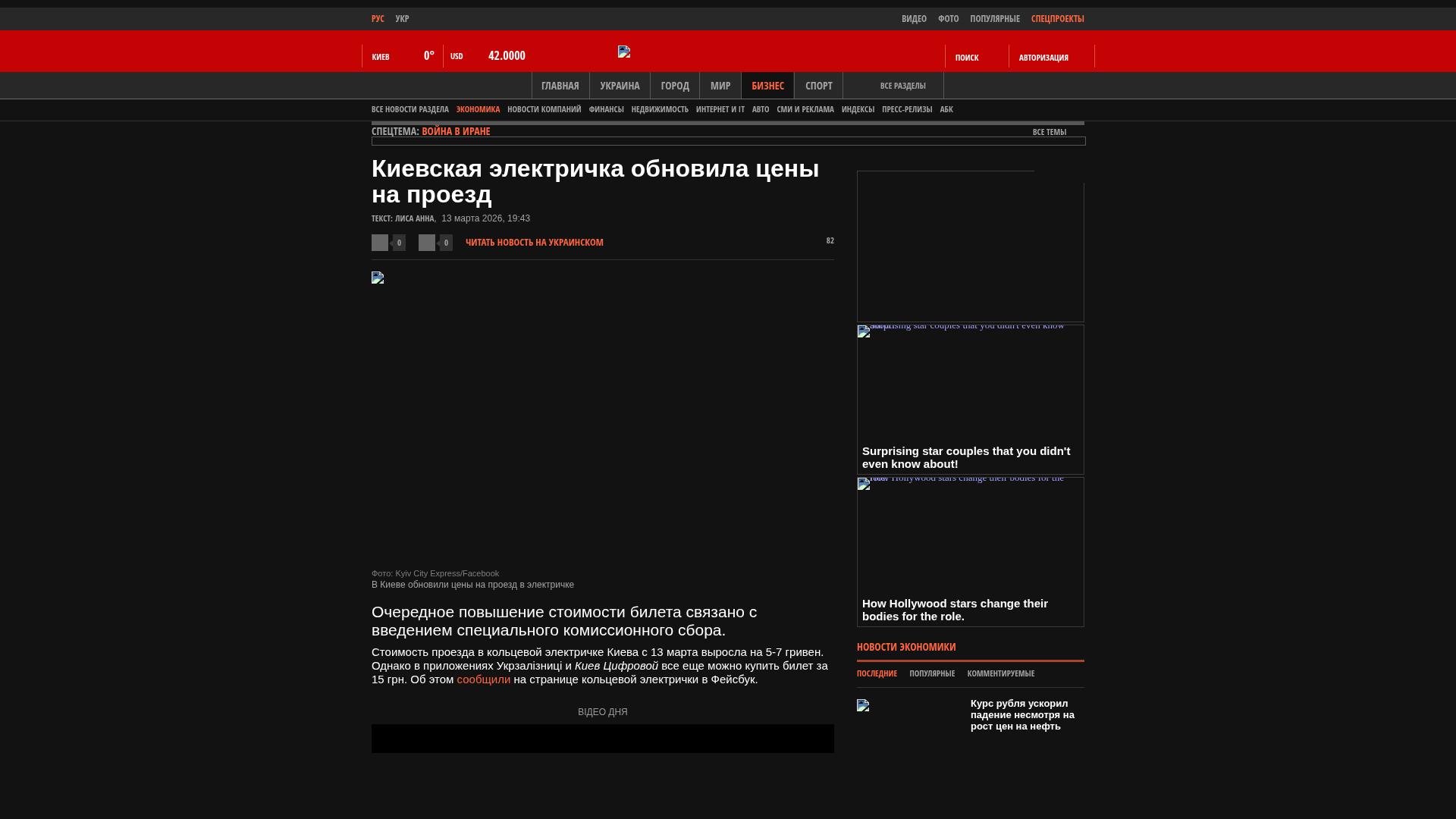This screenshot has height=819, width=1456.
Task: Switch to КОММЕНТИРУЕМЫЕ economy news tab
Action: (1000, 673)
